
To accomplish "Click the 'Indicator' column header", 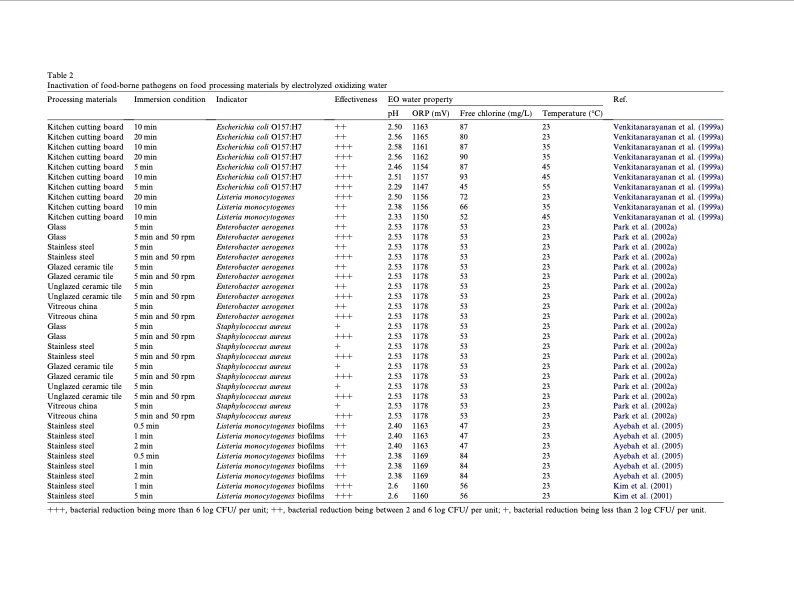I will tap(232, 100).
